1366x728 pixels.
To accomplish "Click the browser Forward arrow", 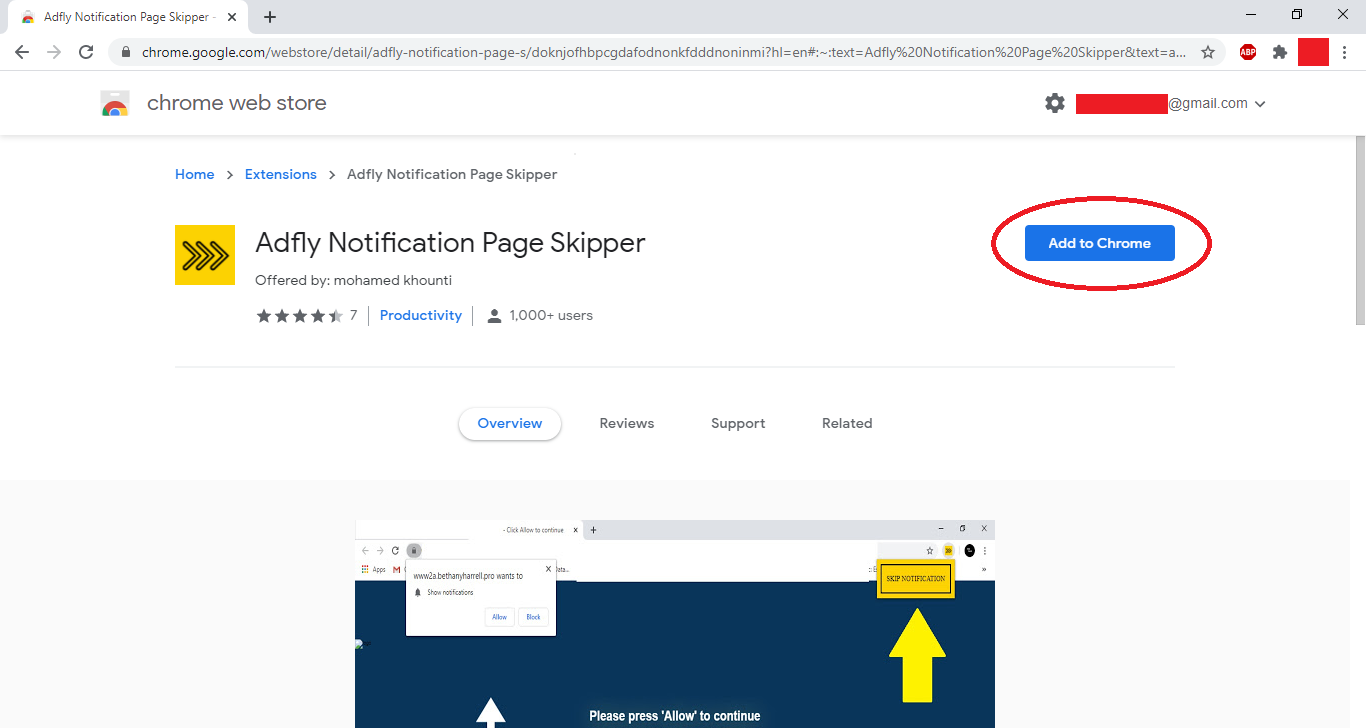I will click(x=54, y=52).
